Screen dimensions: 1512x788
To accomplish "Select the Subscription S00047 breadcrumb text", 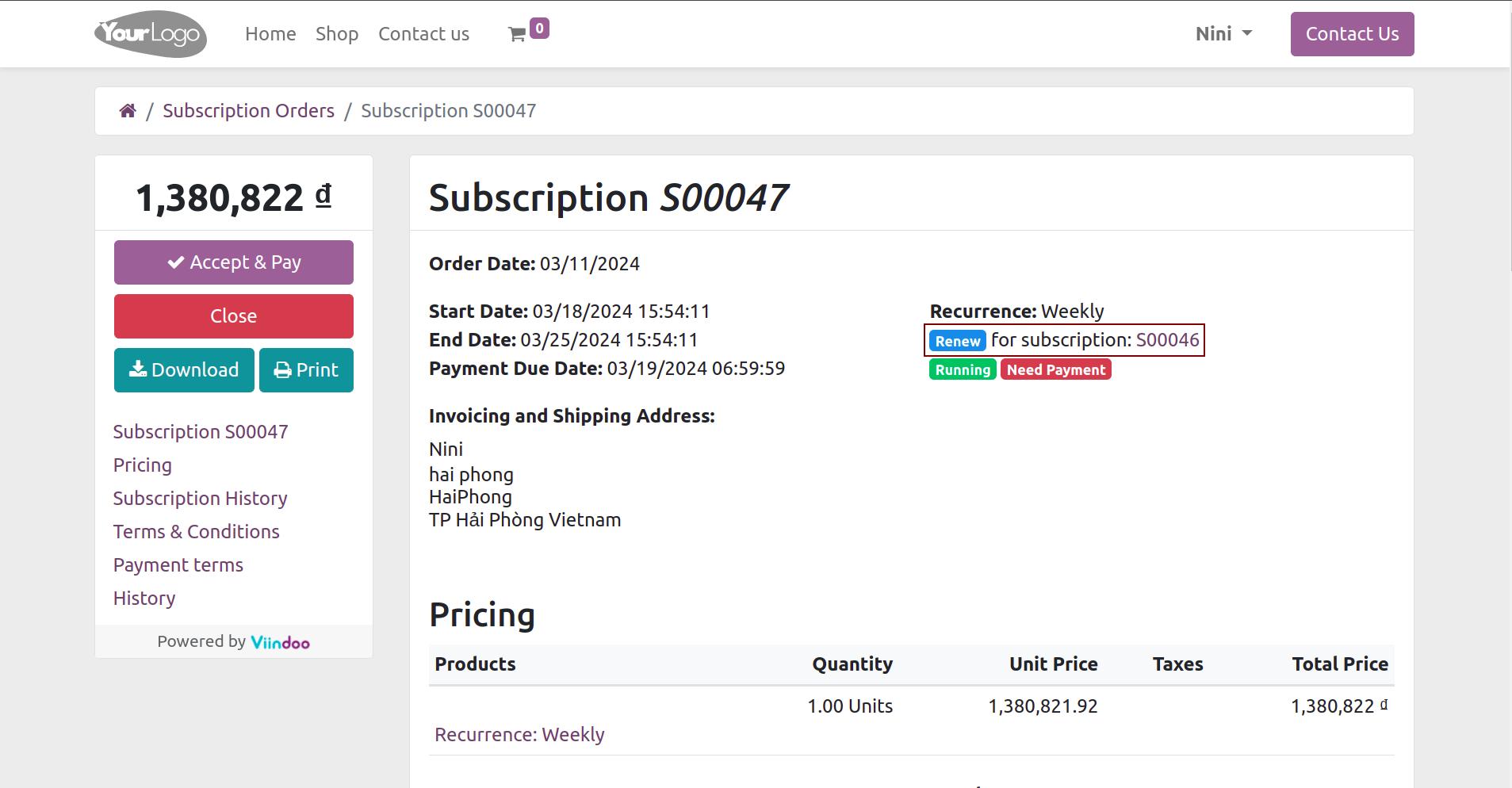I will [x=449, y=111].
